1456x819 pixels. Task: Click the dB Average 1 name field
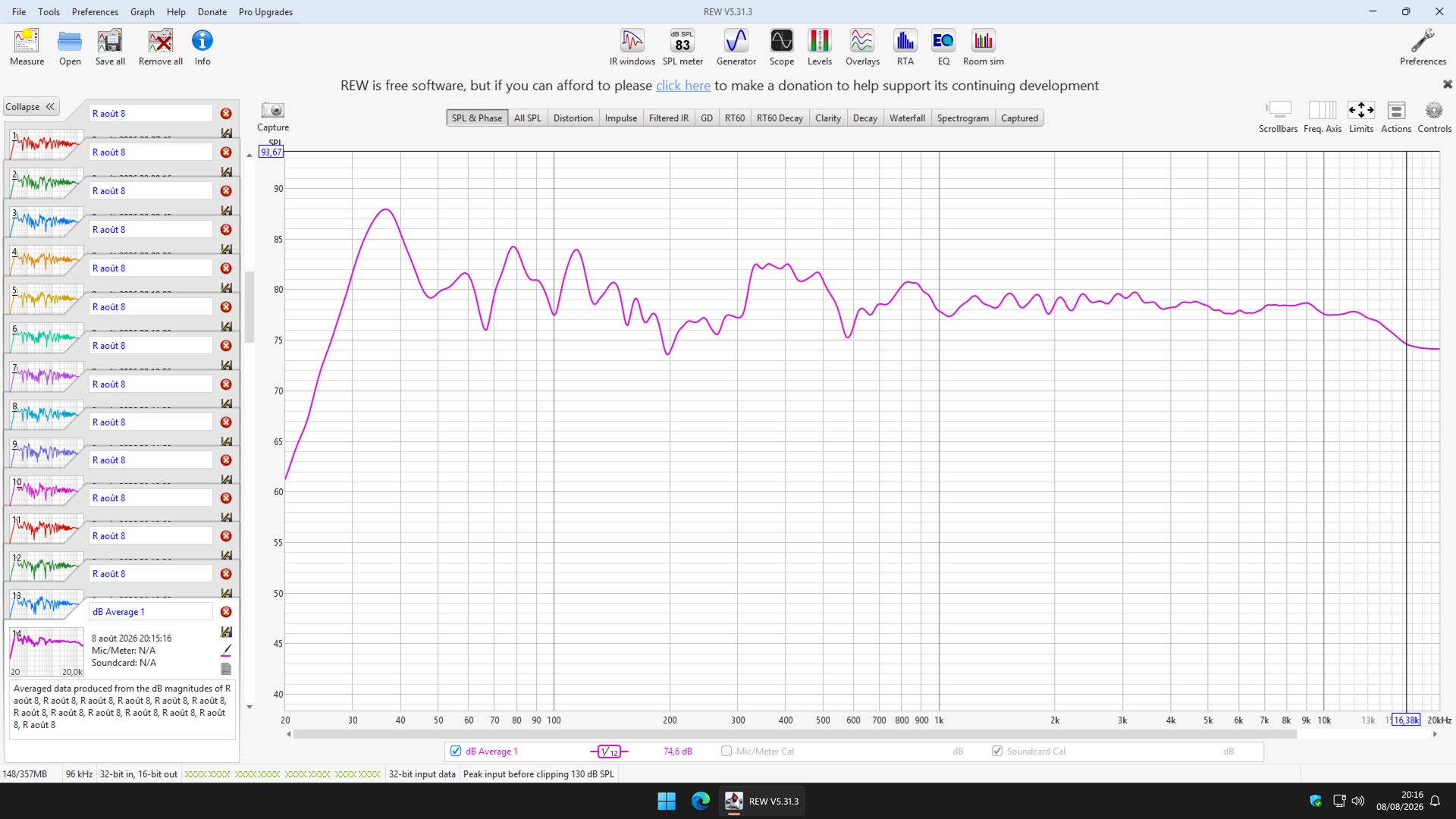151,612
